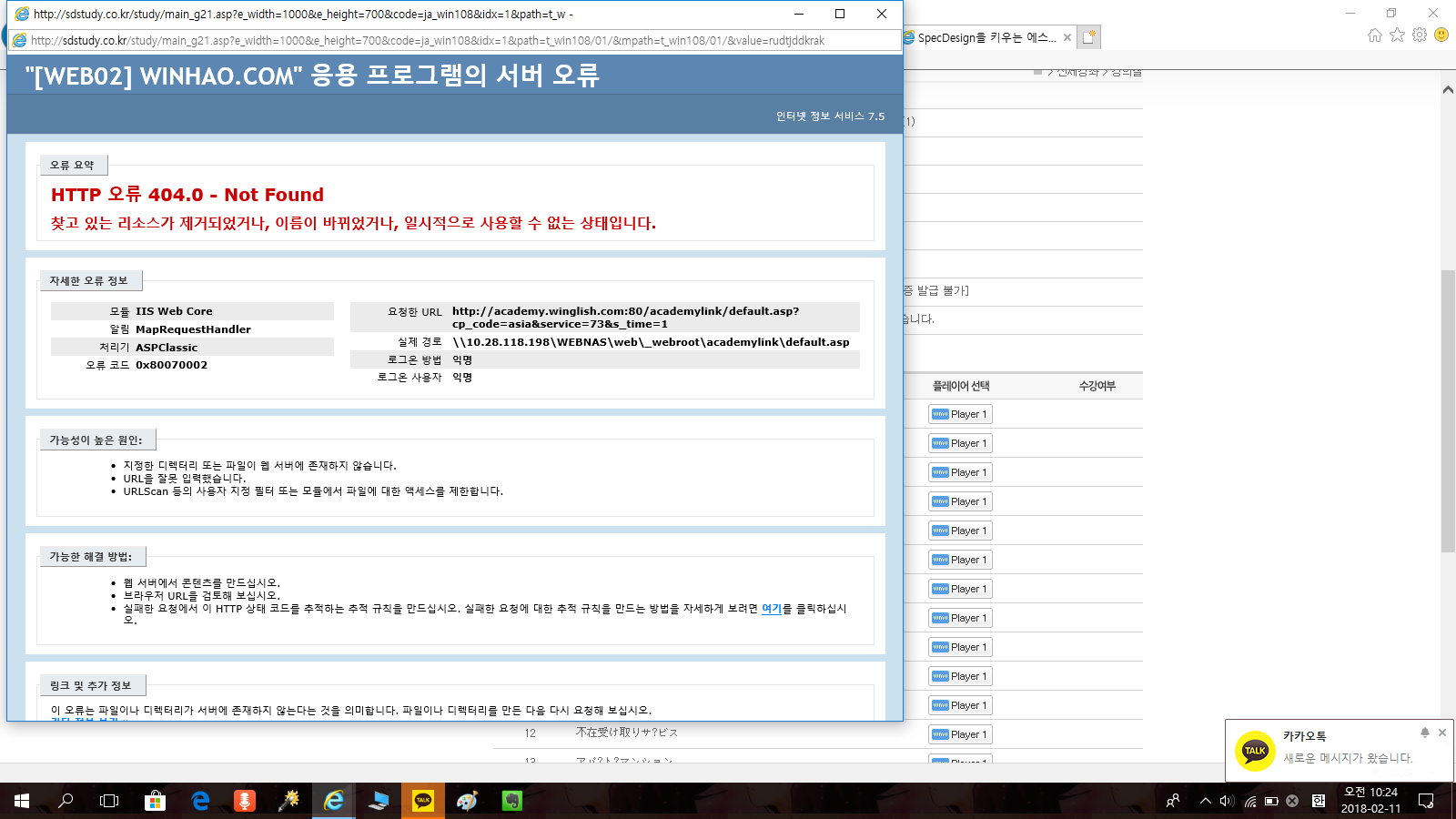Open KakaoTalk from the taskbar
The image size is (1456, 819).
tap(423, 801)
